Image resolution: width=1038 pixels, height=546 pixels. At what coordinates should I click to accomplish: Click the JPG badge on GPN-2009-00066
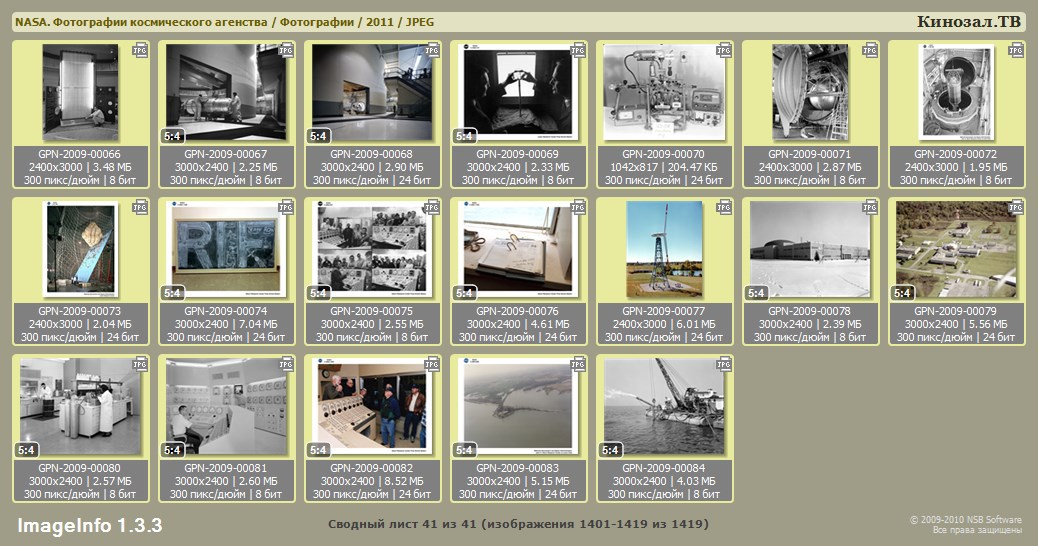pyautogui.click(x=139, y=49)
